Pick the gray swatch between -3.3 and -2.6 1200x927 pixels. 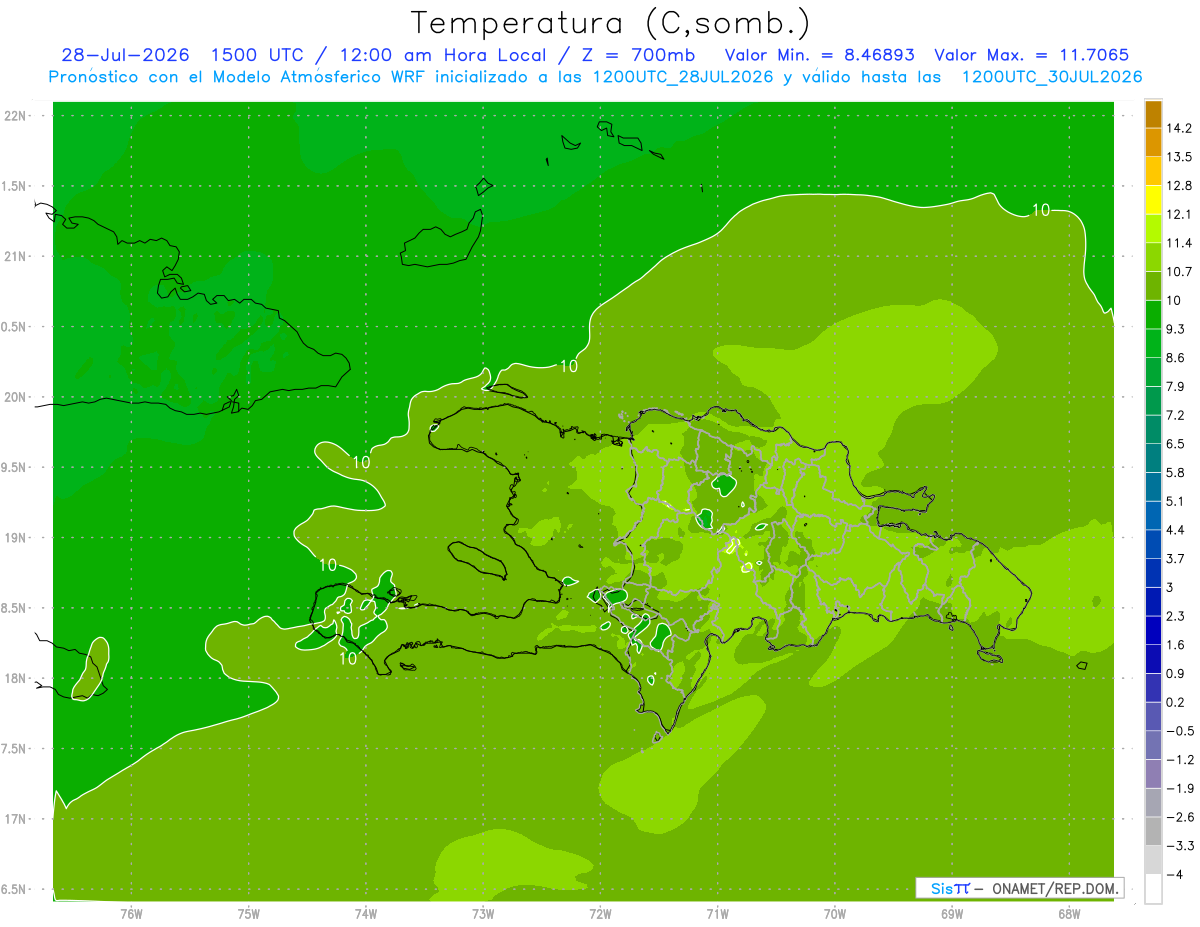(x=1153, y=831)
